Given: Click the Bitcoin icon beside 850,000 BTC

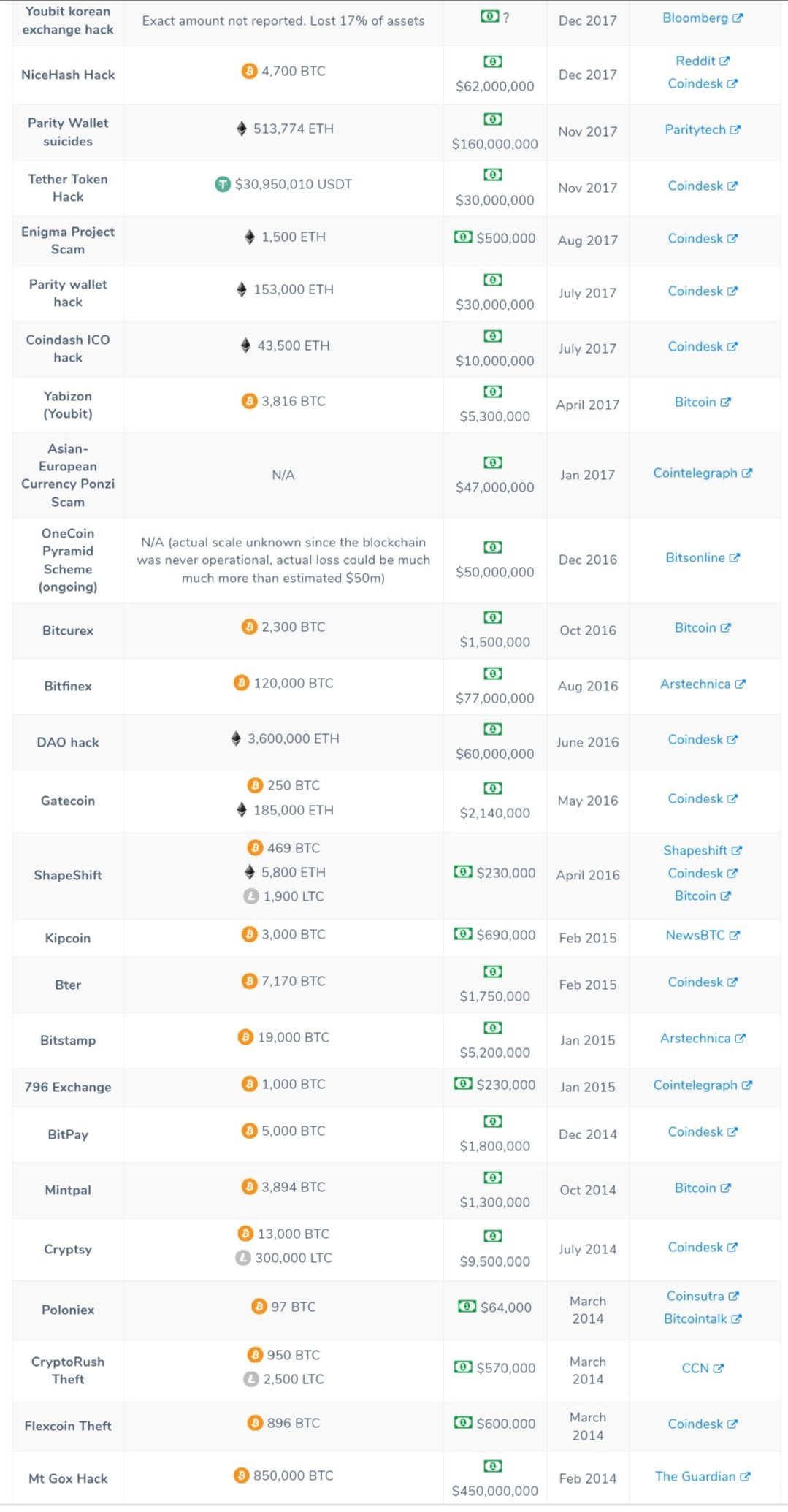Looking at the screenshot, I should pyautogui.click(x=241, y=1475).
